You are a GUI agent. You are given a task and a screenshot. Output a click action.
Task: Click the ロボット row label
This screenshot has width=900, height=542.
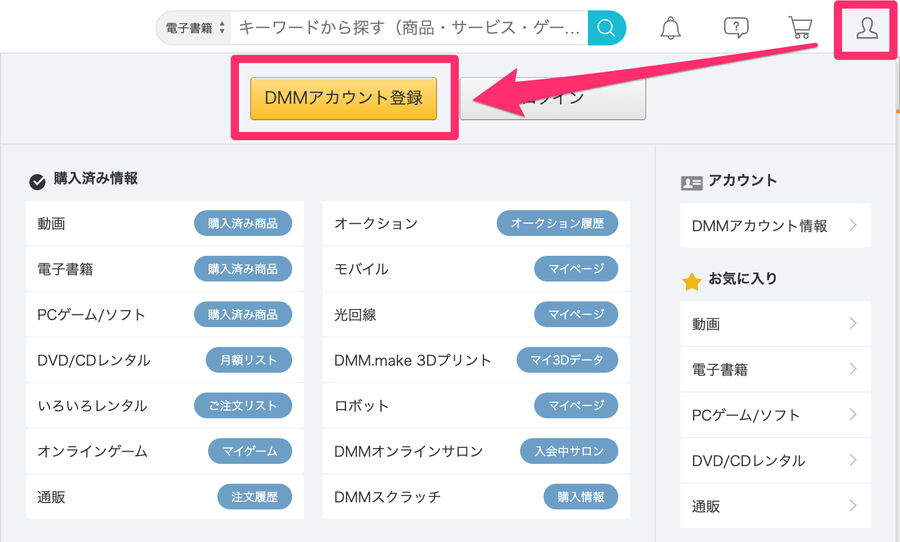point(362,406)
